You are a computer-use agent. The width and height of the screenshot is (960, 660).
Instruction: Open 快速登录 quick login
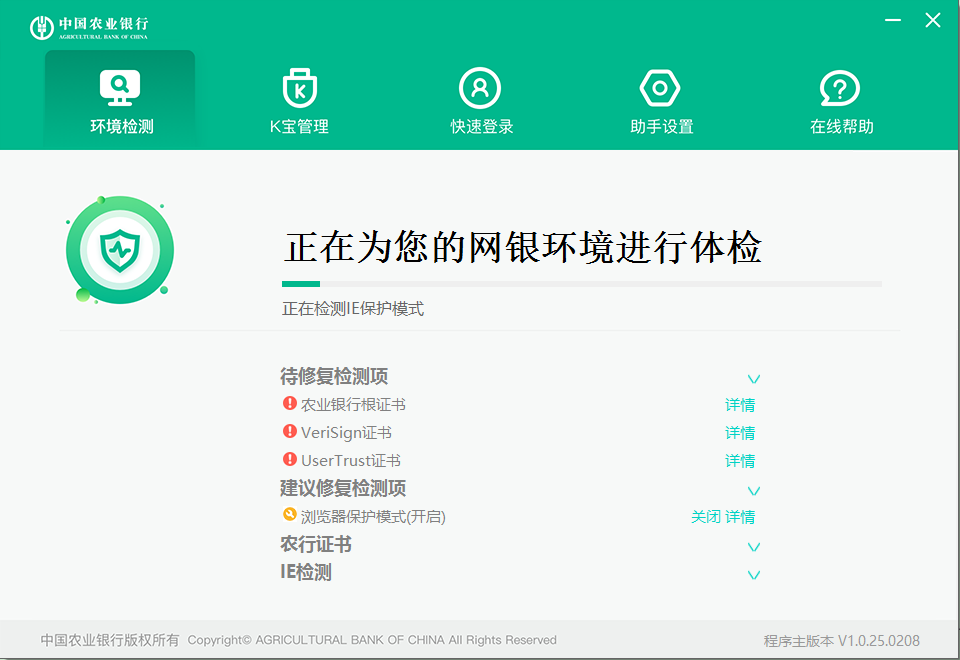point(479,97)
